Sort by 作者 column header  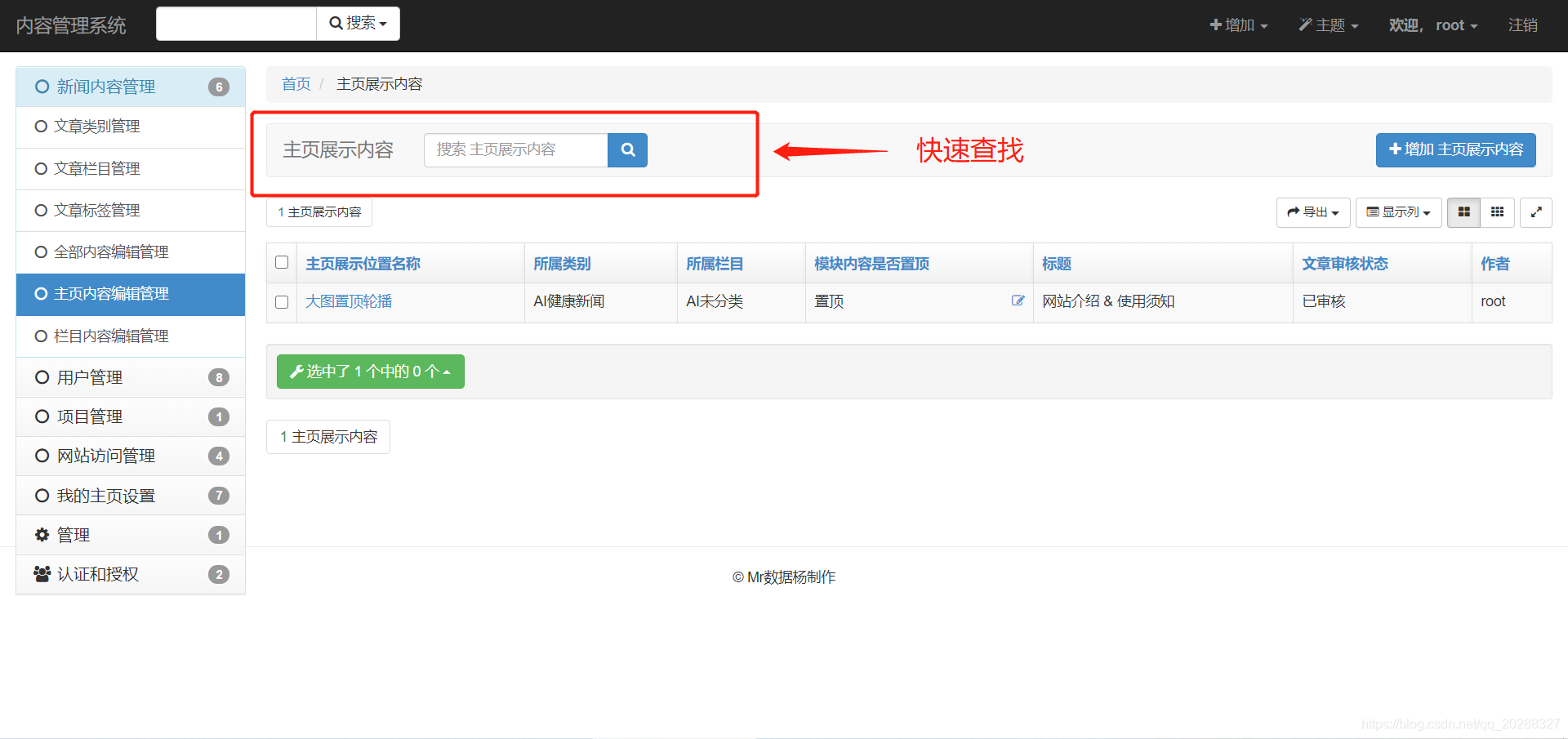[x=1494, y=264]
